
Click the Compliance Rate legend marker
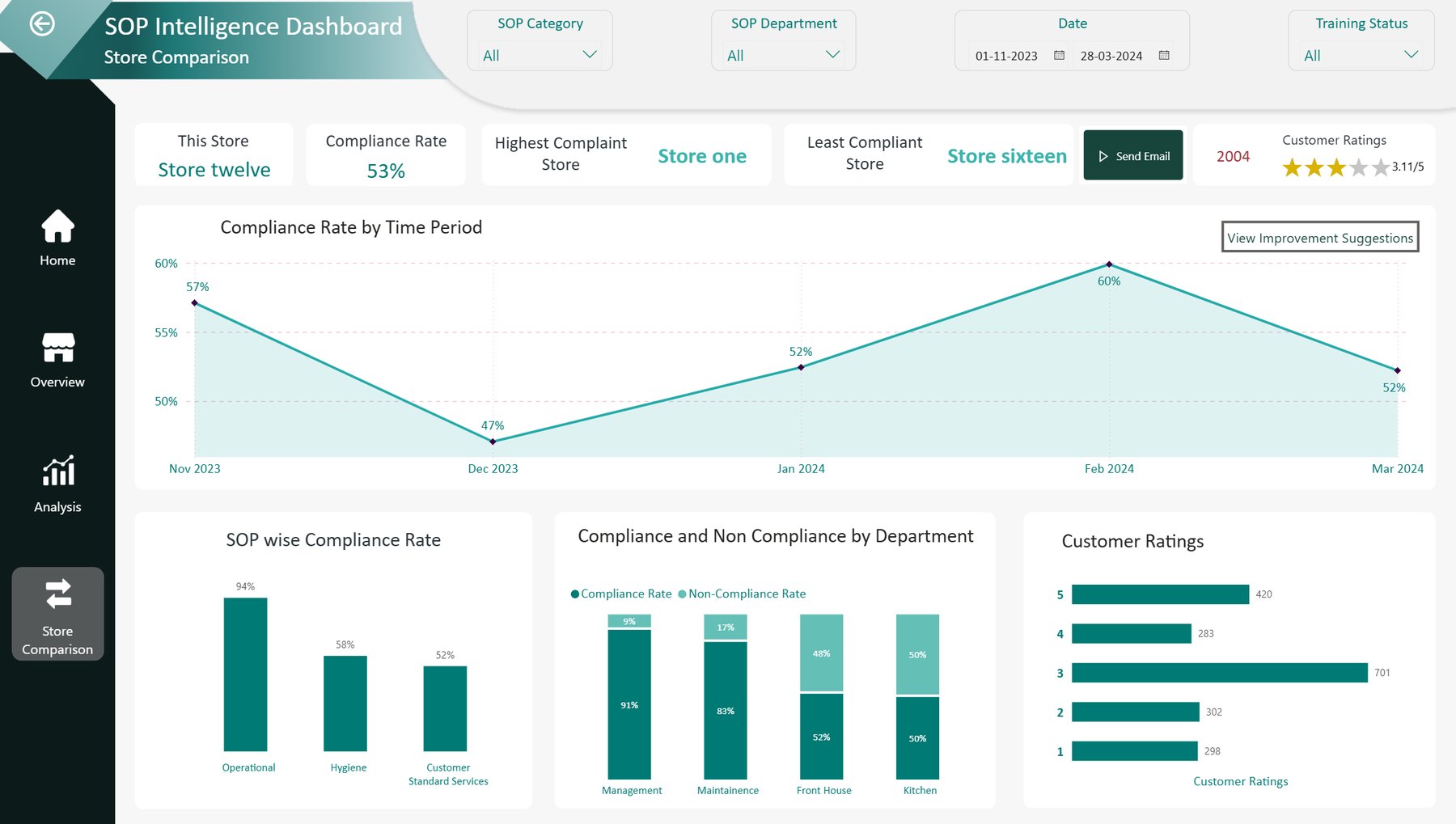[575, 594]
